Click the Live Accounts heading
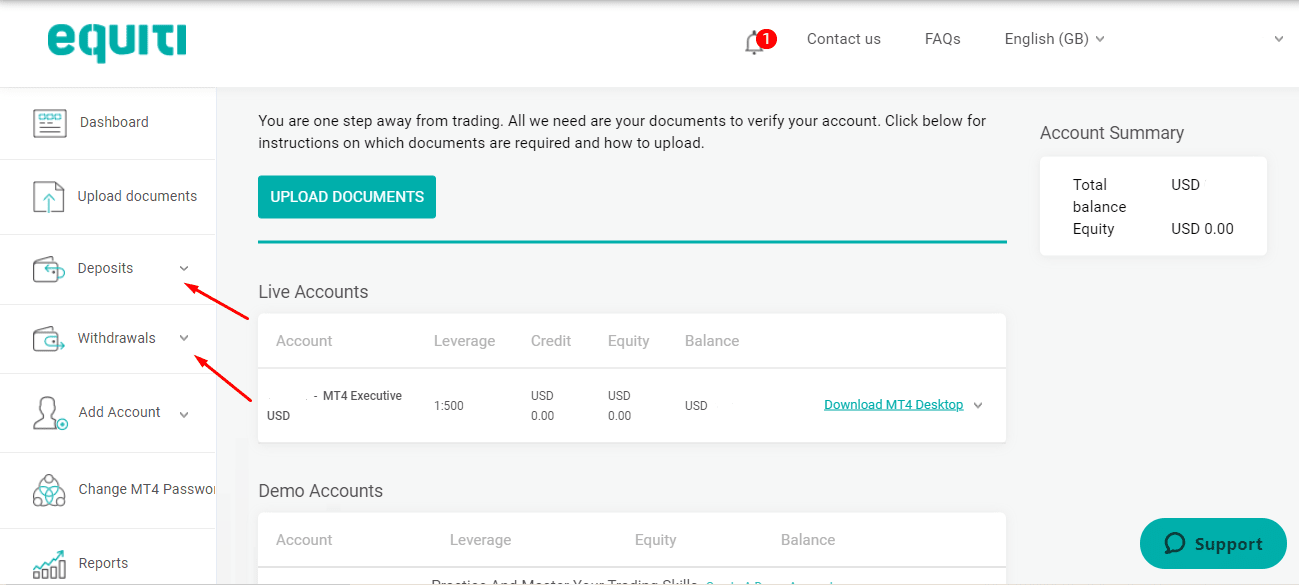Image resolution: width=1299 pixels, height=585 pixels. [313, 292]
